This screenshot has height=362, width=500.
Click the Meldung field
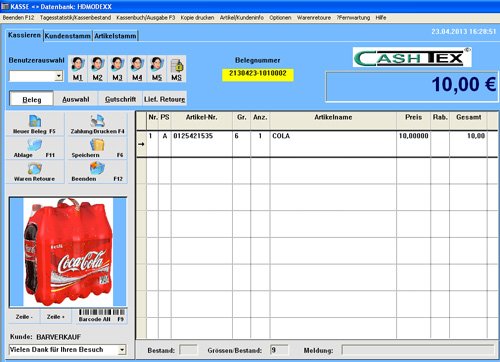tap(418, 350)
